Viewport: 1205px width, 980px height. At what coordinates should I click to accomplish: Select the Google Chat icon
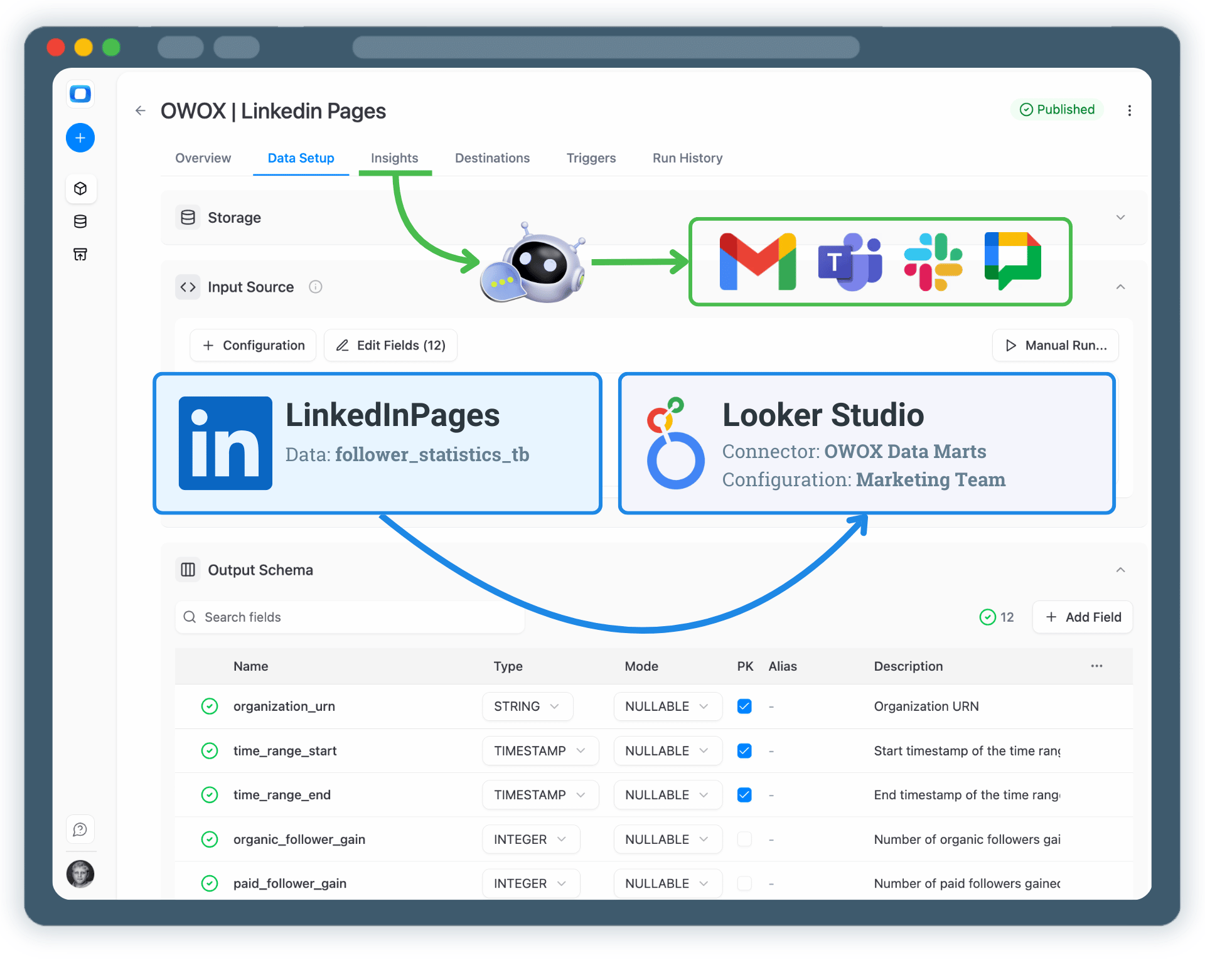pos(1013,262)
